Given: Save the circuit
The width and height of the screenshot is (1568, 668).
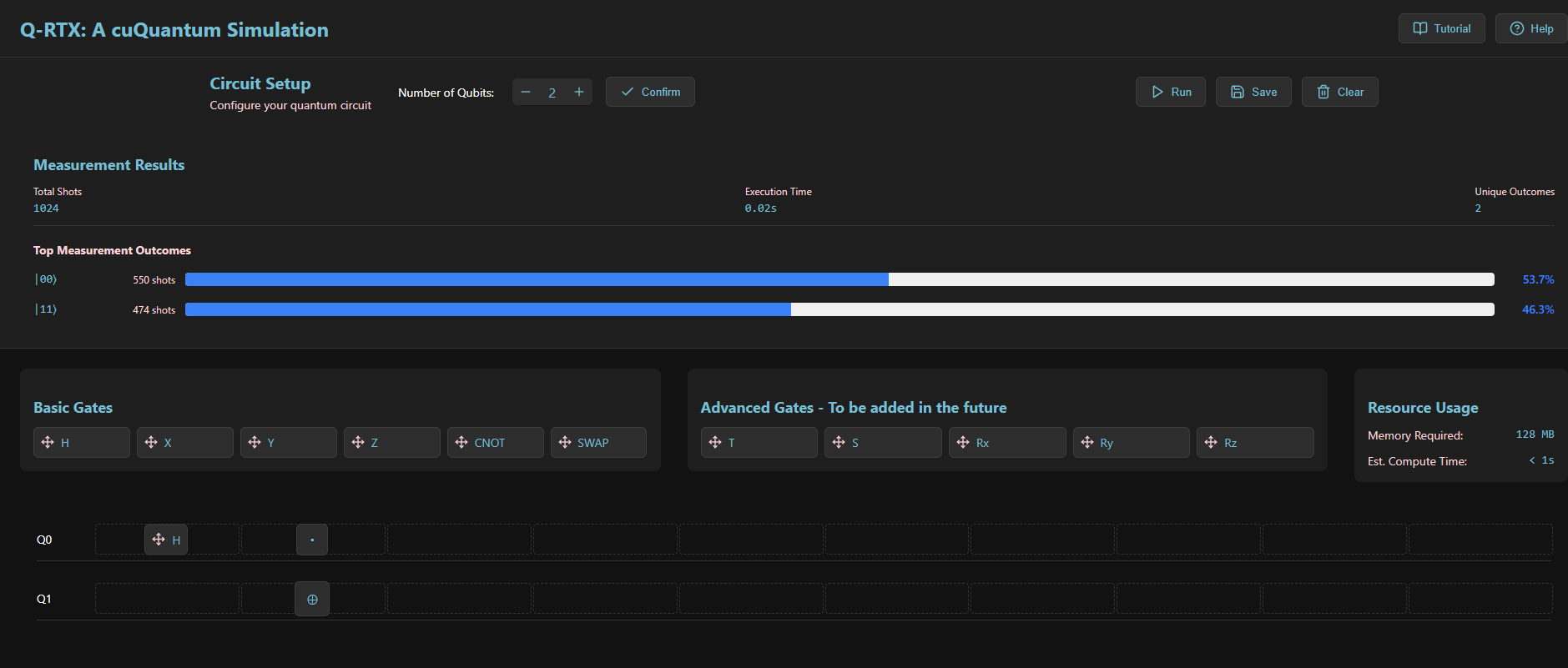Looking at the screenshot, I should pos(1253,92).
